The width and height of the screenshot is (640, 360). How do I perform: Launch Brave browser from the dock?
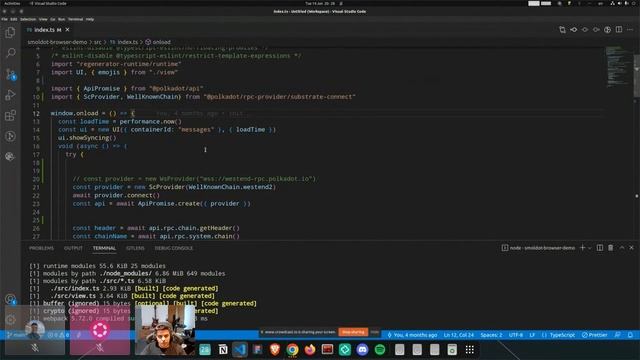pos(275,350)
